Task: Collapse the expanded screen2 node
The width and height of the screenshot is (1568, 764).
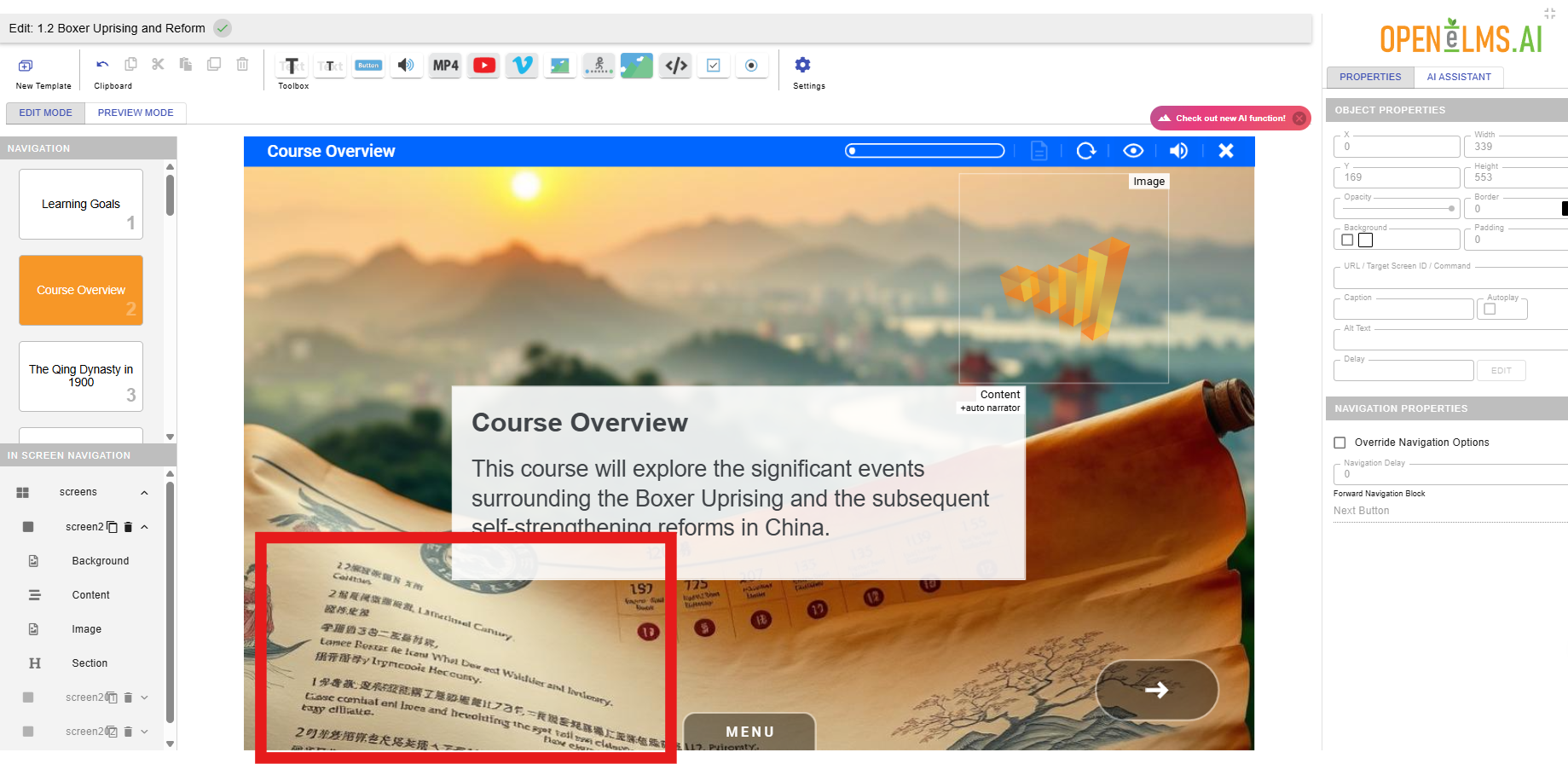Action: pyautogui.click(x=144, y=527)
